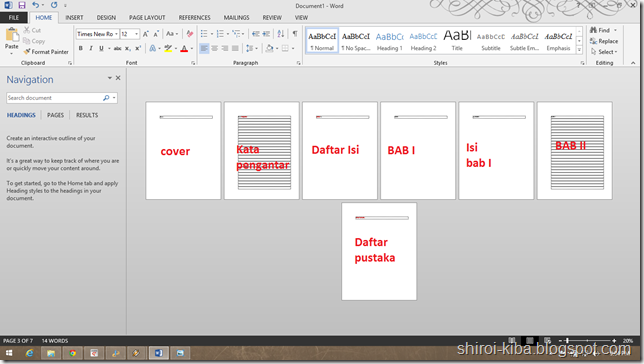Grow font size with larger A icon
The height and width of the screenshot is (364, 644).
[x=145, y=34]
